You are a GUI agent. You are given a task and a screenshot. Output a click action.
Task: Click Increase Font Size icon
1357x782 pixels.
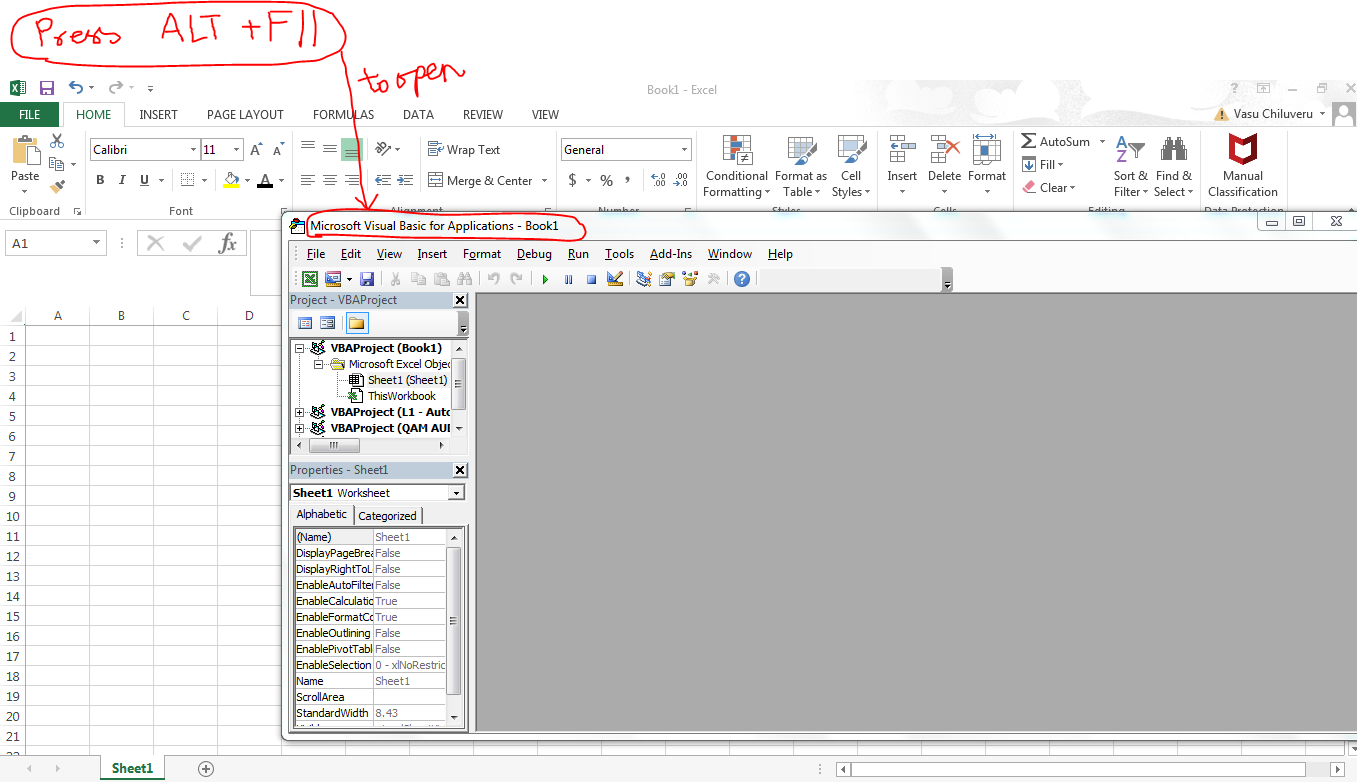click(256, 150)
